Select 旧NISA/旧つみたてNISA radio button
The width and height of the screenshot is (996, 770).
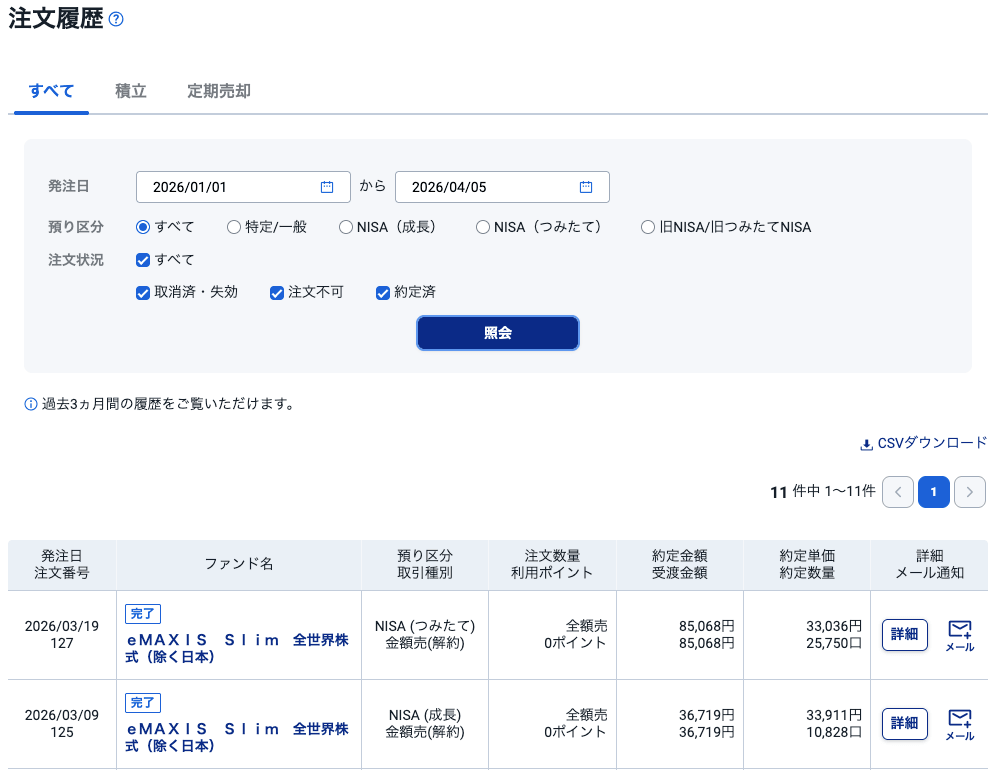[649, 227]
